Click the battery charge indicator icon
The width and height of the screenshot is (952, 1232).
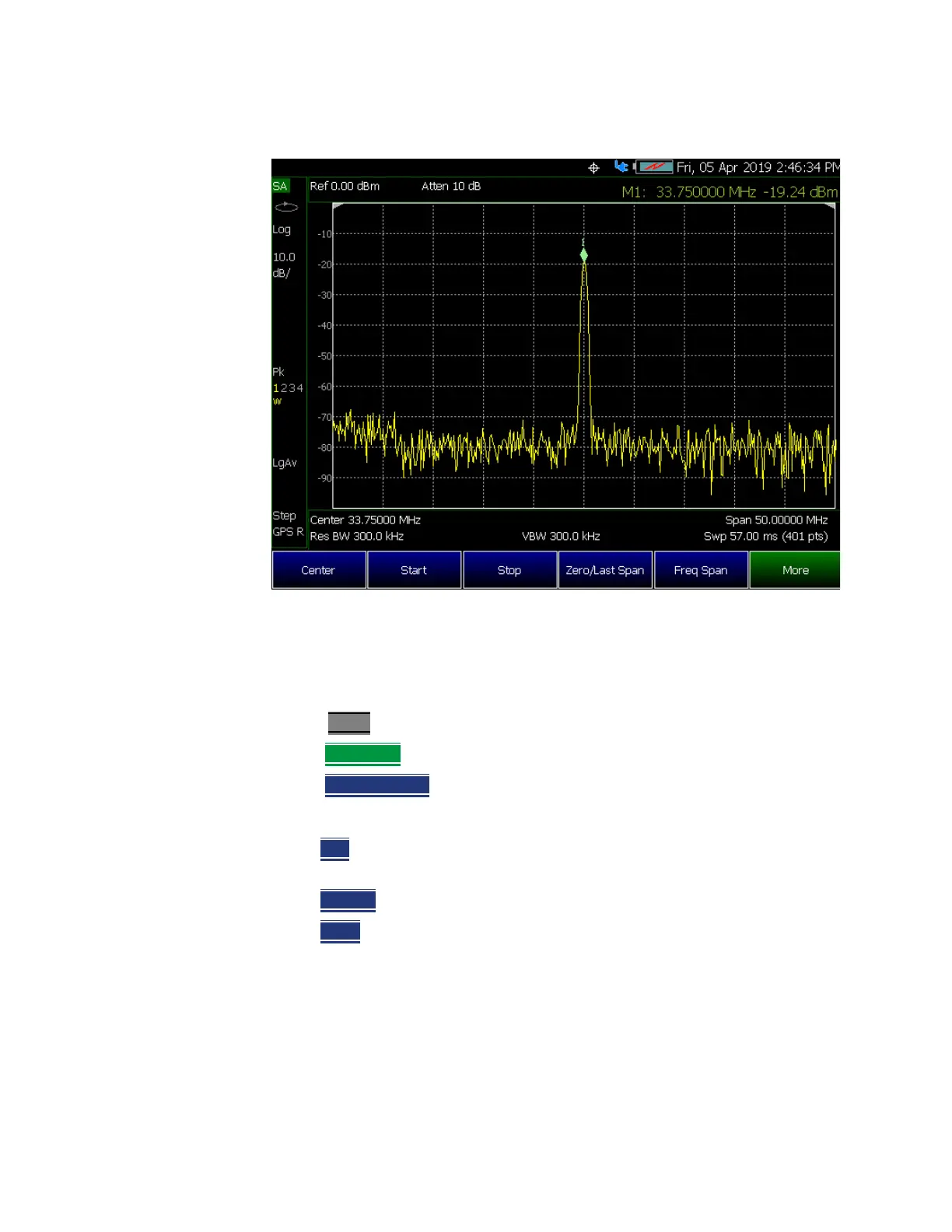653,167
